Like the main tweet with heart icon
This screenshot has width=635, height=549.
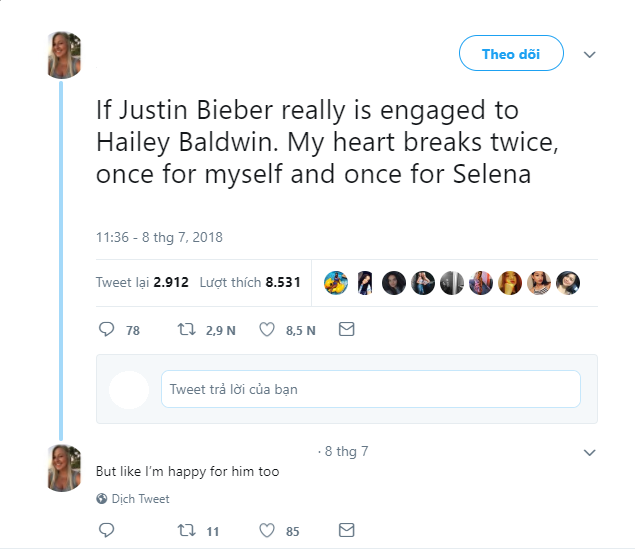pyautogui.click(x=267, y=329)
